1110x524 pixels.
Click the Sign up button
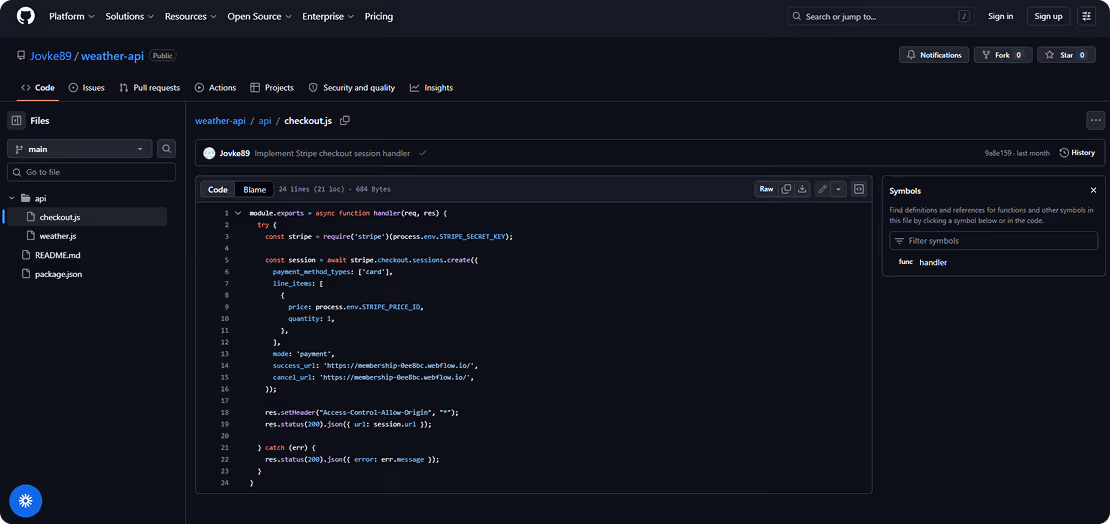click(1048, 16)
